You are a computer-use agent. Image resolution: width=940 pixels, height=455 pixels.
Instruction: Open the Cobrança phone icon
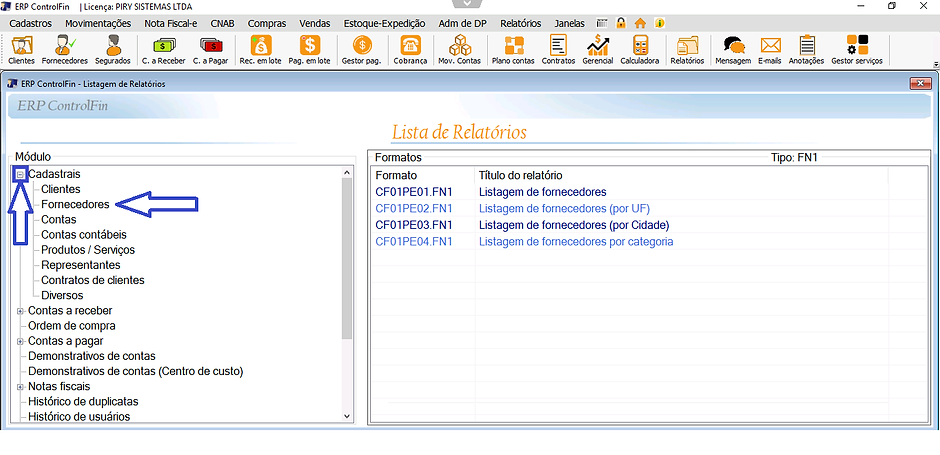[411, 50]
